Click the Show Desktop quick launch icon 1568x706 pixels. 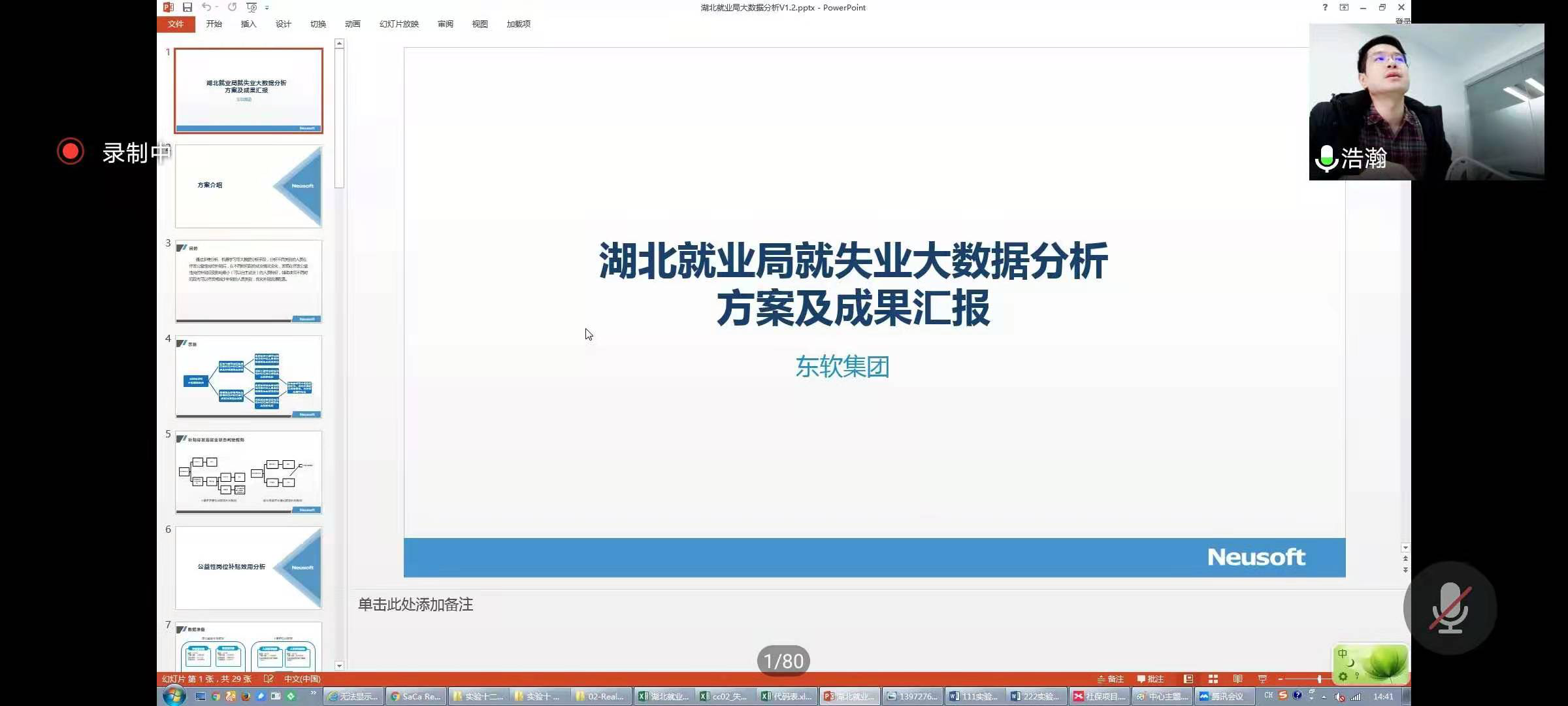[x=201, y=696]
